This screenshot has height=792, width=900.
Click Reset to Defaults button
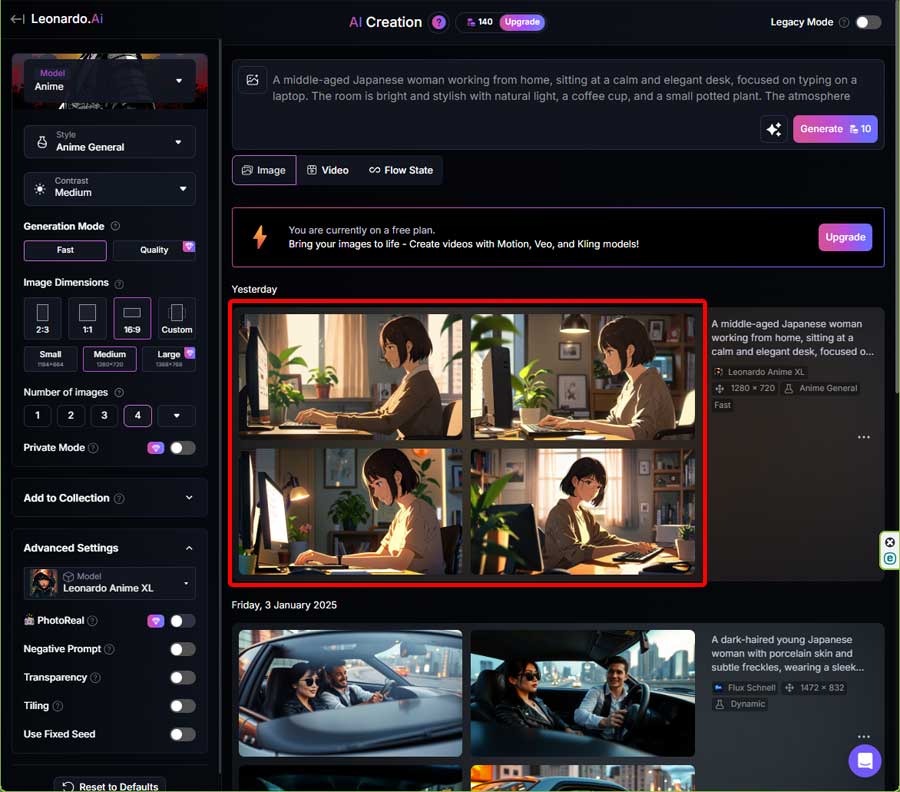point(109,786)
